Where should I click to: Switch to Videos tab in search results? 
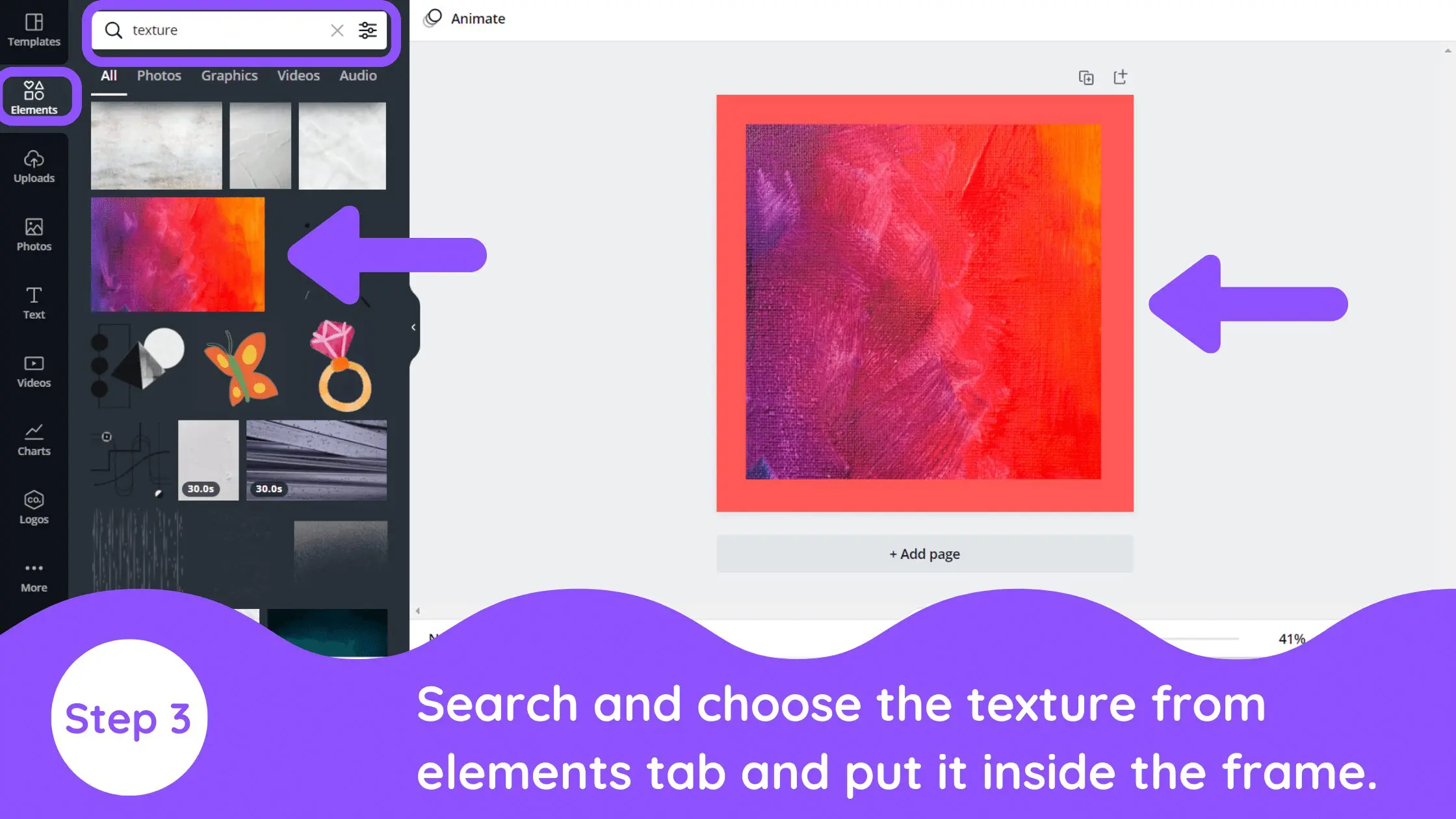298,75
